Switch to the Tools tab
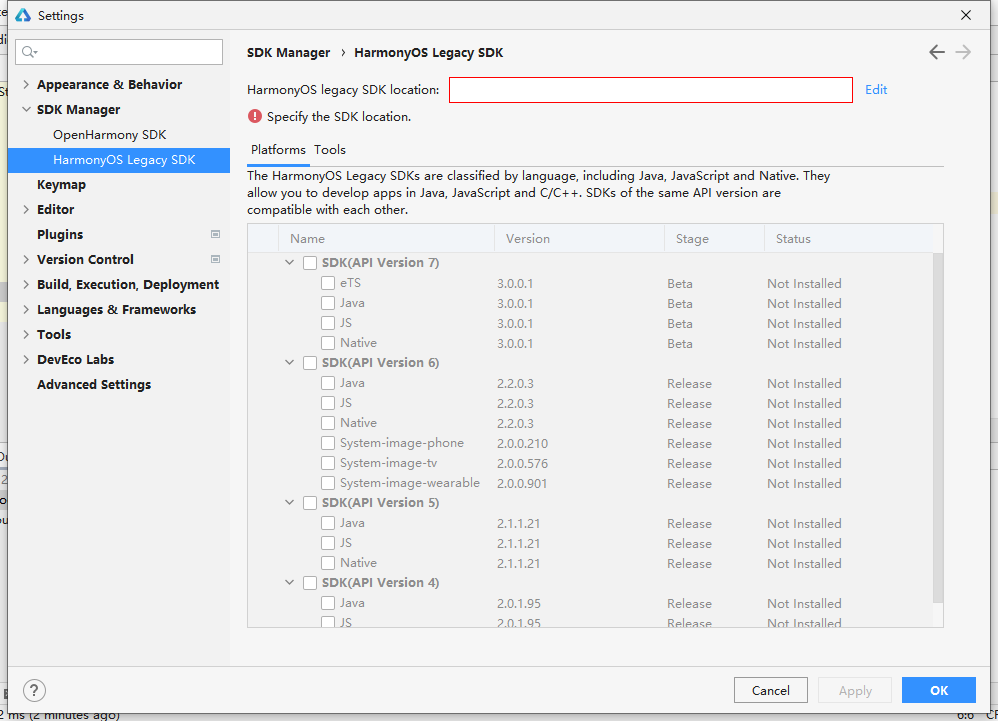 point(330,150)
